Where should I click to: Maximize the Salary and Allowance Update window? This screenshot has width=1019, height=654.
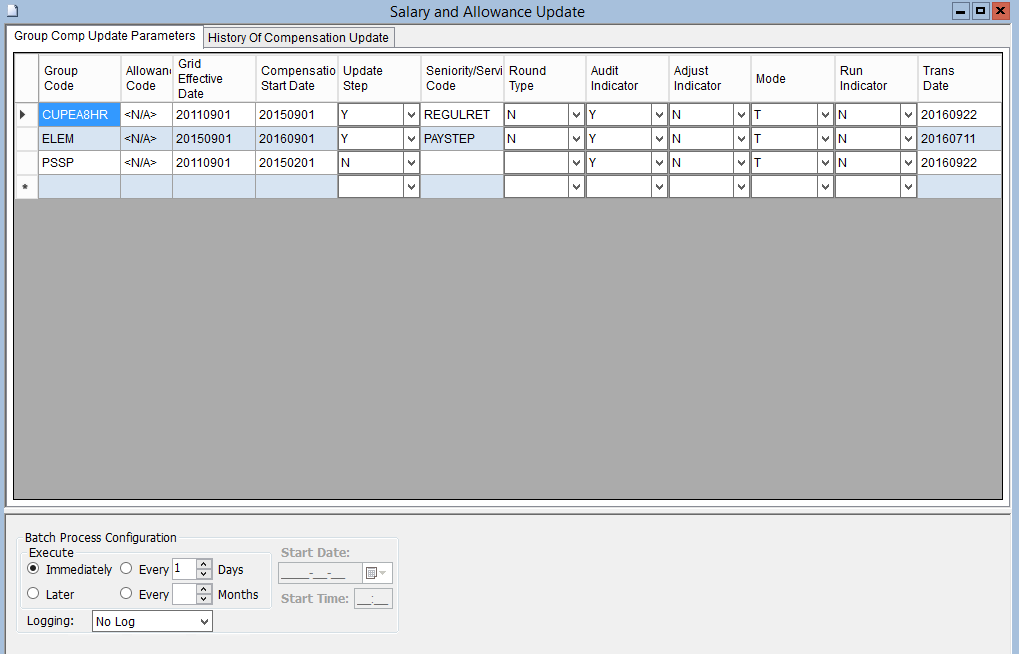click(x=980, y=11)
